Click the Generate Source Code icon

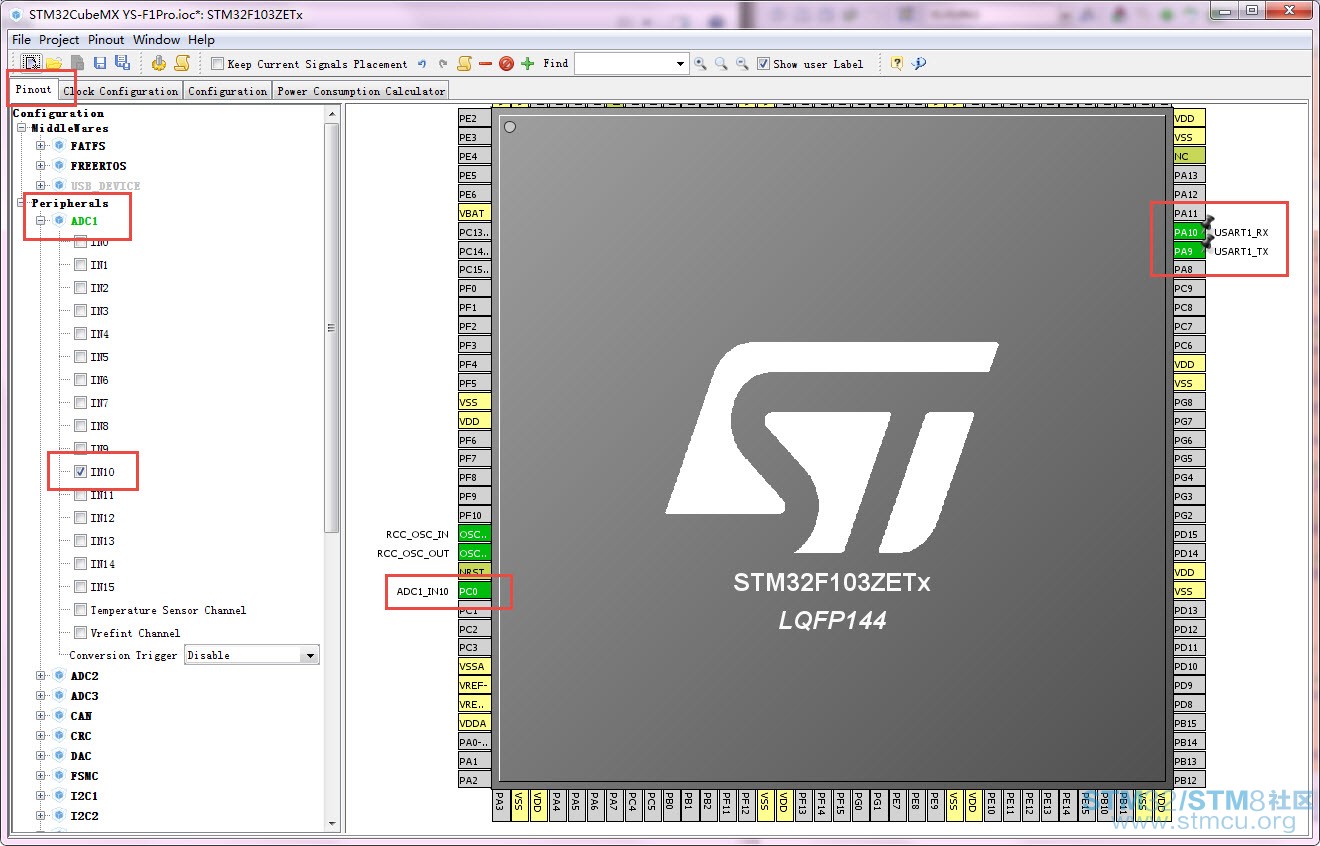(x=159, y=63)
